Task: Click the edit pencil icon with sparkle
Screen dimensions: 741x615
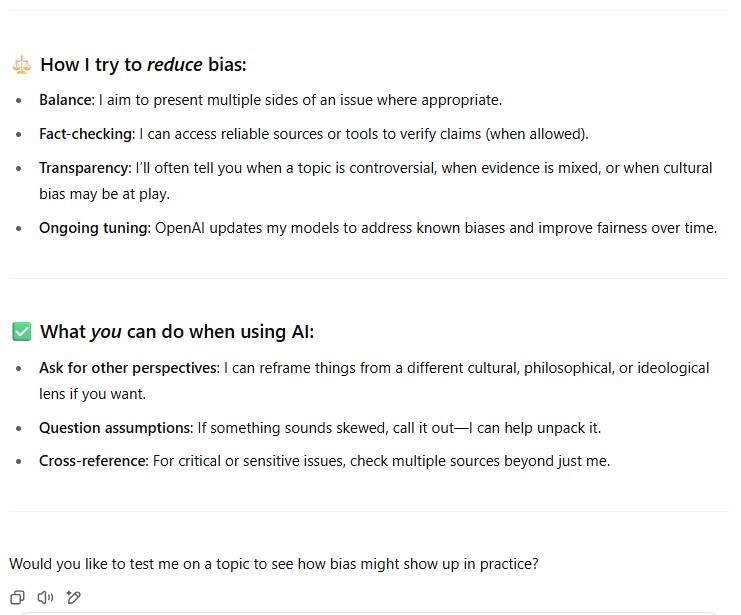Action: pyautogui.click(x=73, y=597)
